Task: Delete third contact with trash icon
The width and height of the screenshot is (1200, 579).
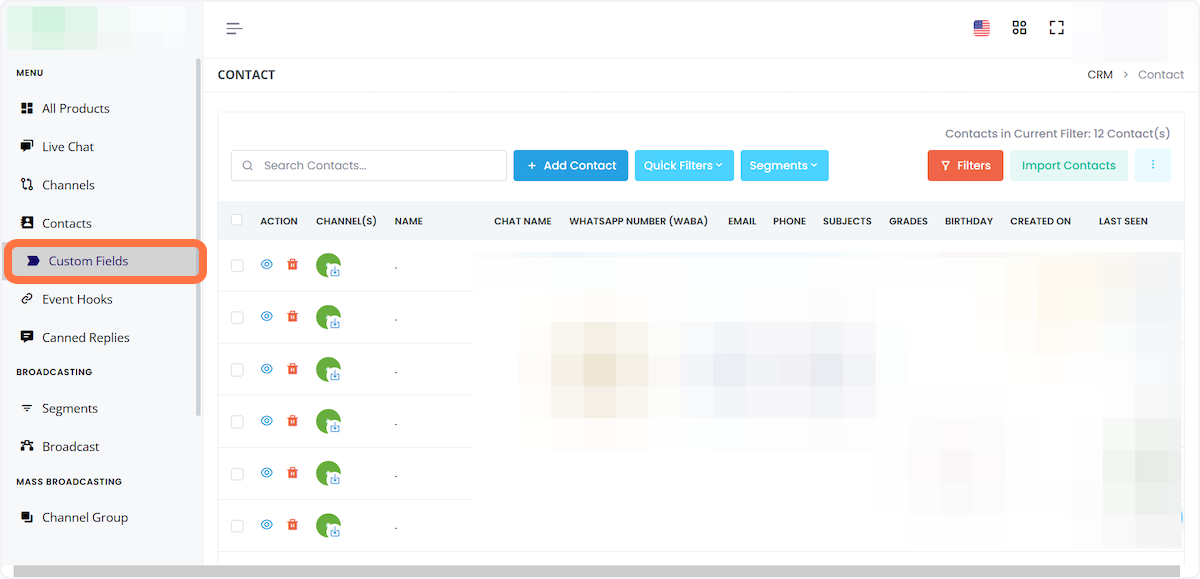Action: pos(293,368)
